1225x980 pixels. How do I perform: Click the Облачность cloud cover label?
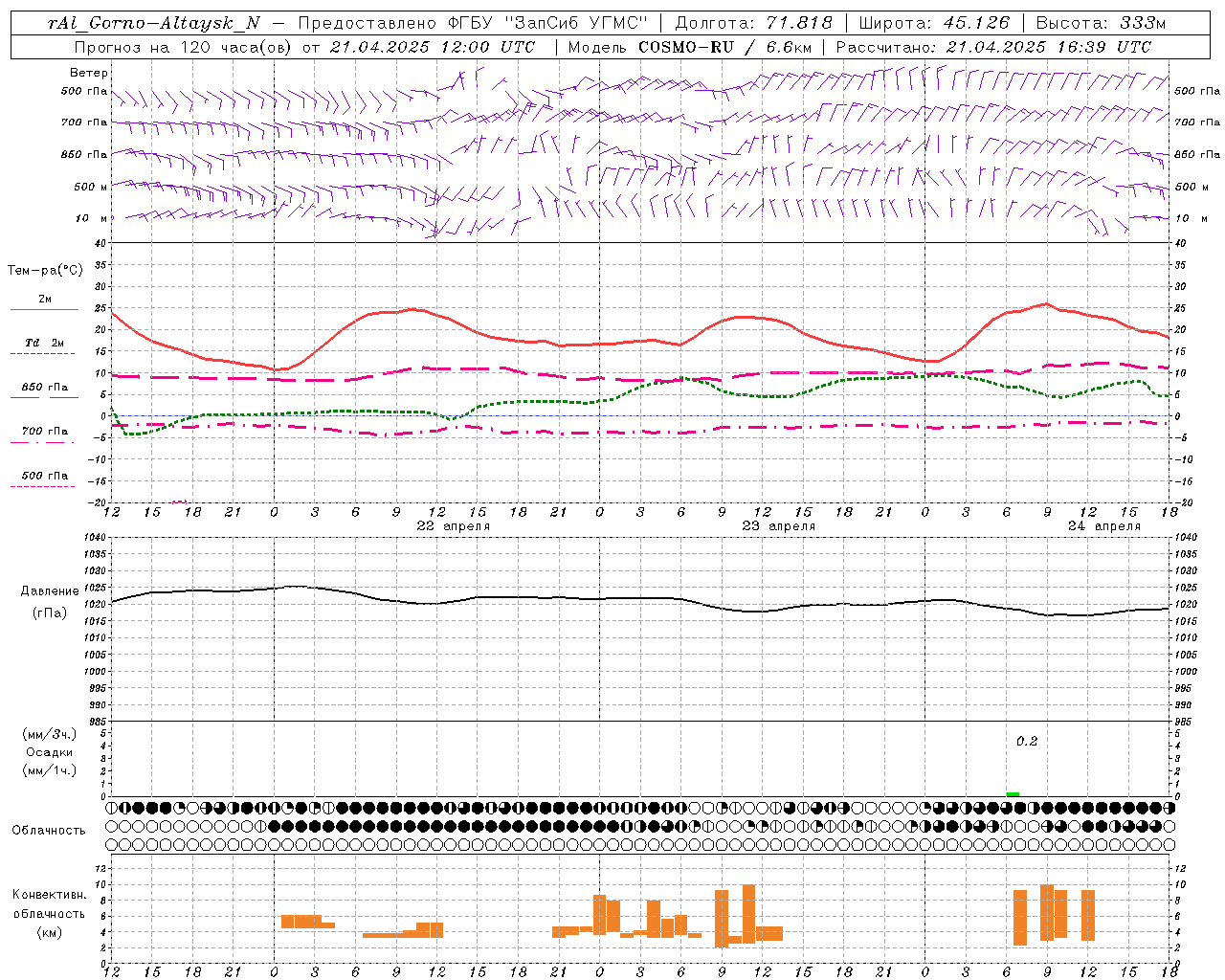(49, 831)
